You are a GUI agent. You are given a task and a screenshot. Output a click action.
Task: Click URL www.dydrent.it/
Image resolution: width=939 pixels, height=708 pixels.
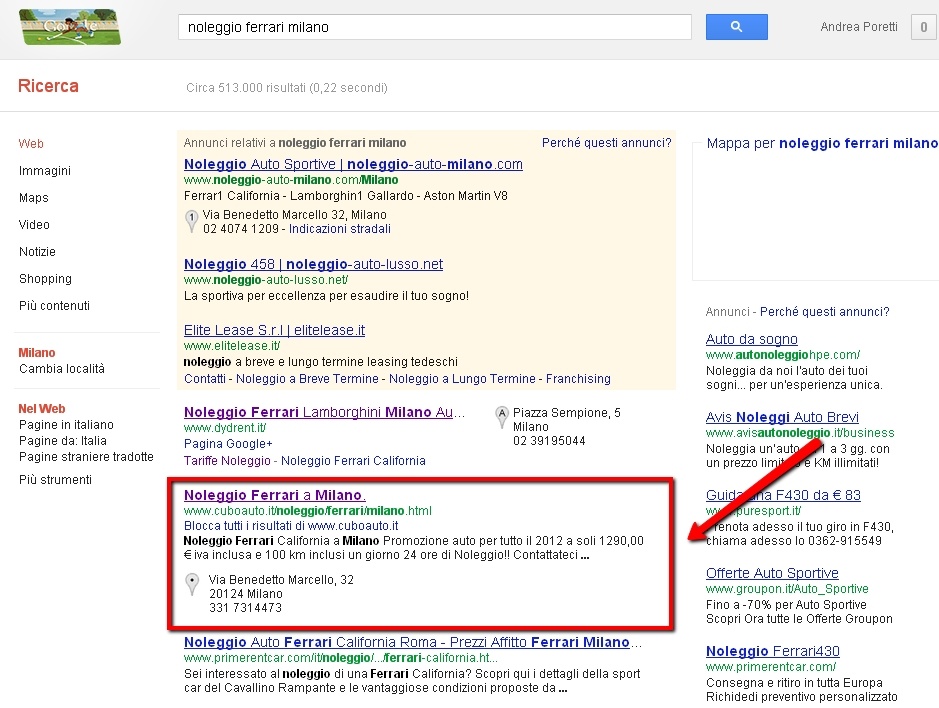pyautogui.click(x=225, y=428)
